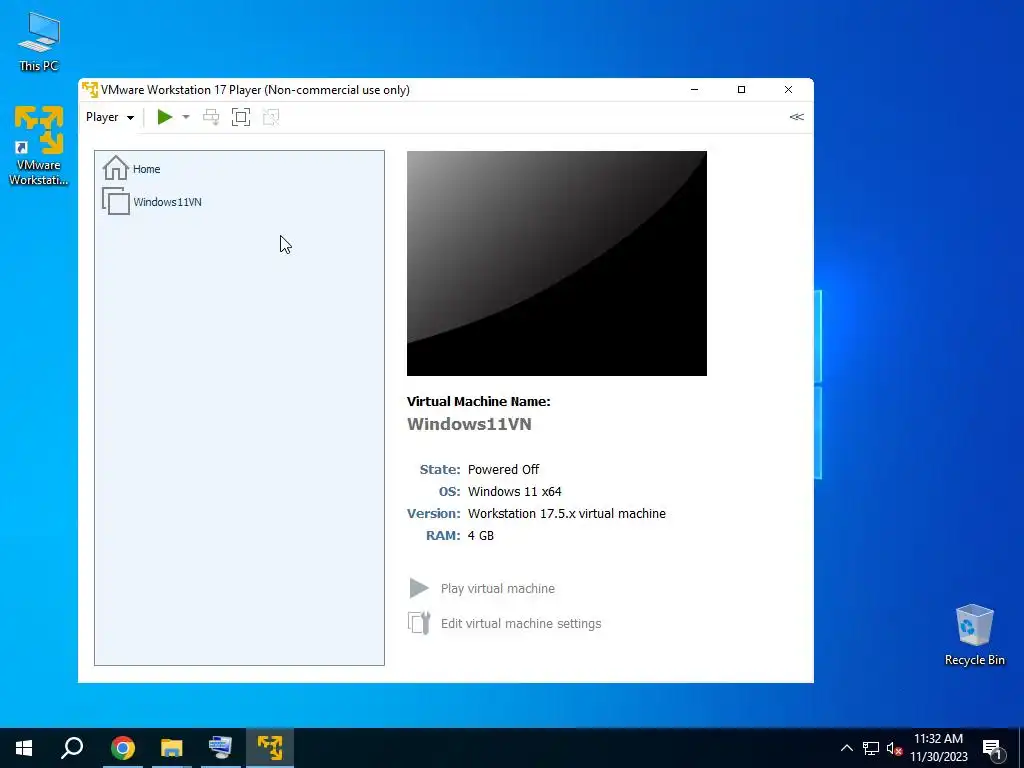Click the Home house icon
The width and height of the screenshot is (1024, 768).
[x=116, y=168]
